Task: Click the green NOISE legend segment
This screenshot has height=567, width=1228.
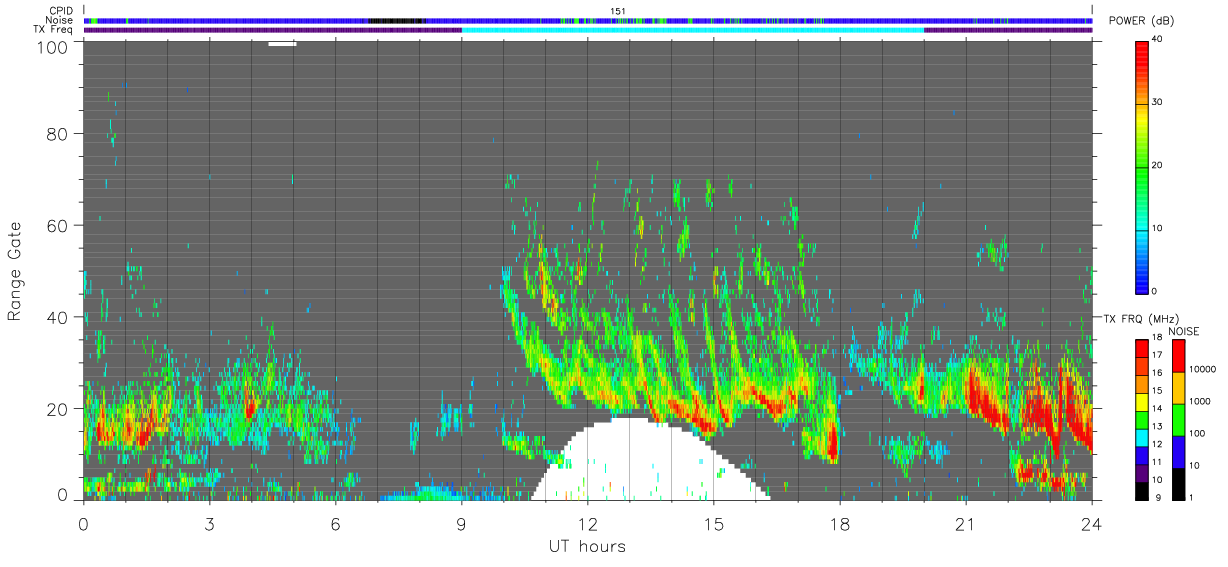Action: [x=1179, y=419]
